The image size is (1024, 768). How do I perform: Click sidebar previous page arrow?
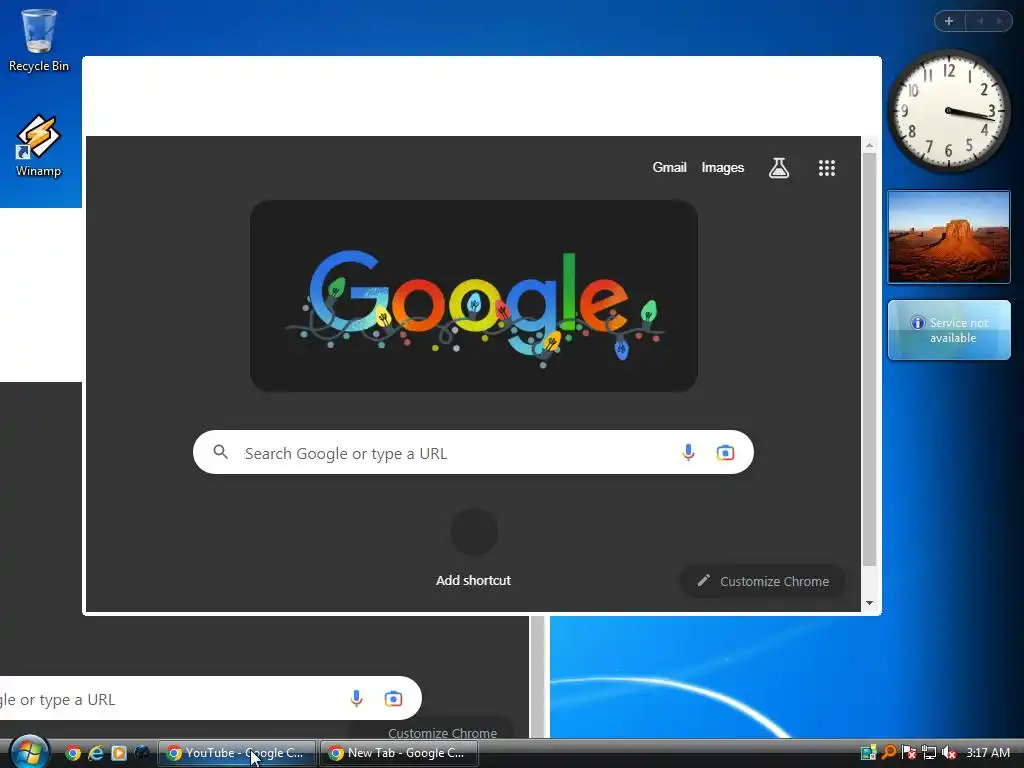[x=980, y=21]
